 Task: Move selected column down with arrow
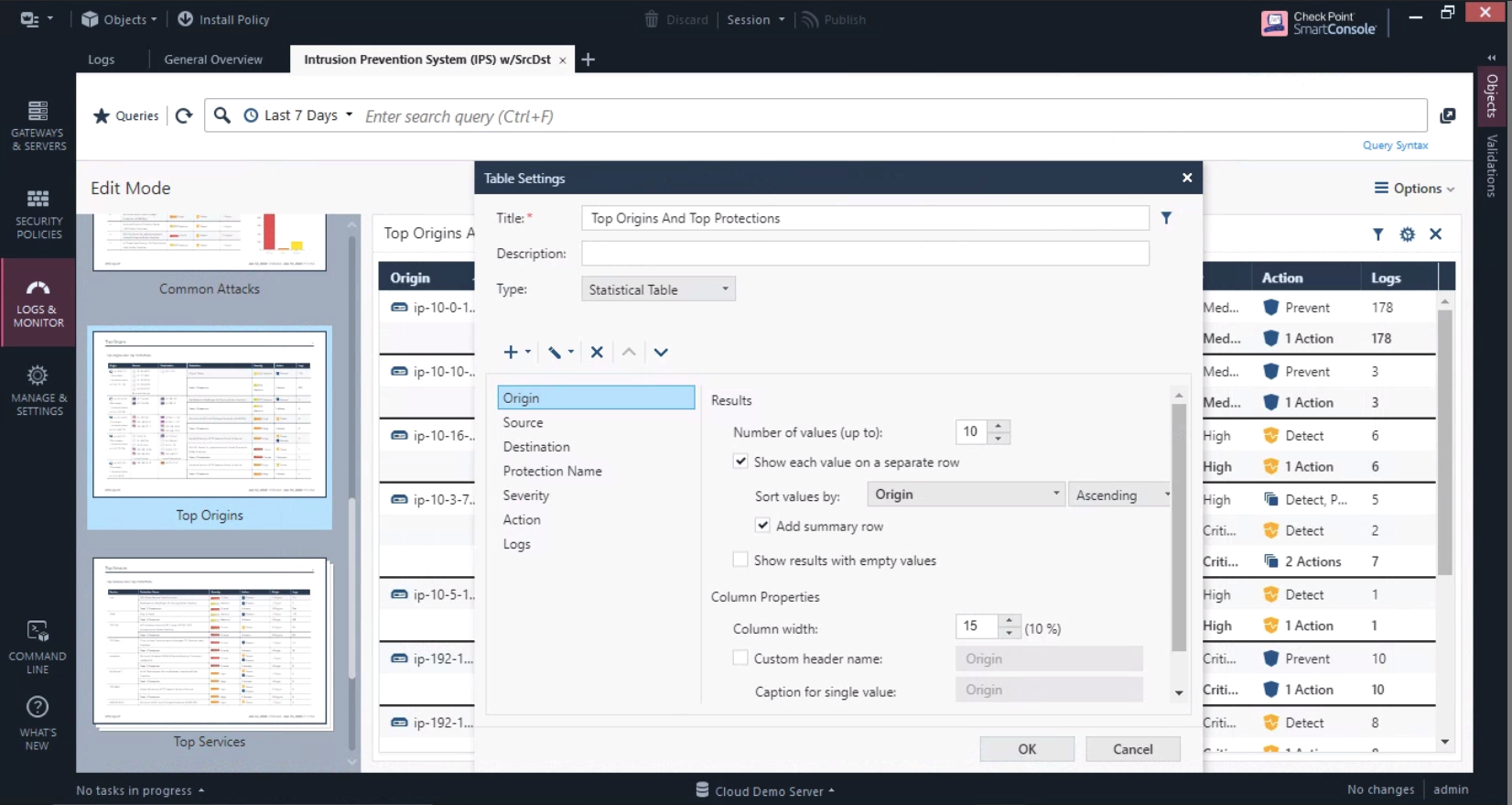click(x=661, y=353)
